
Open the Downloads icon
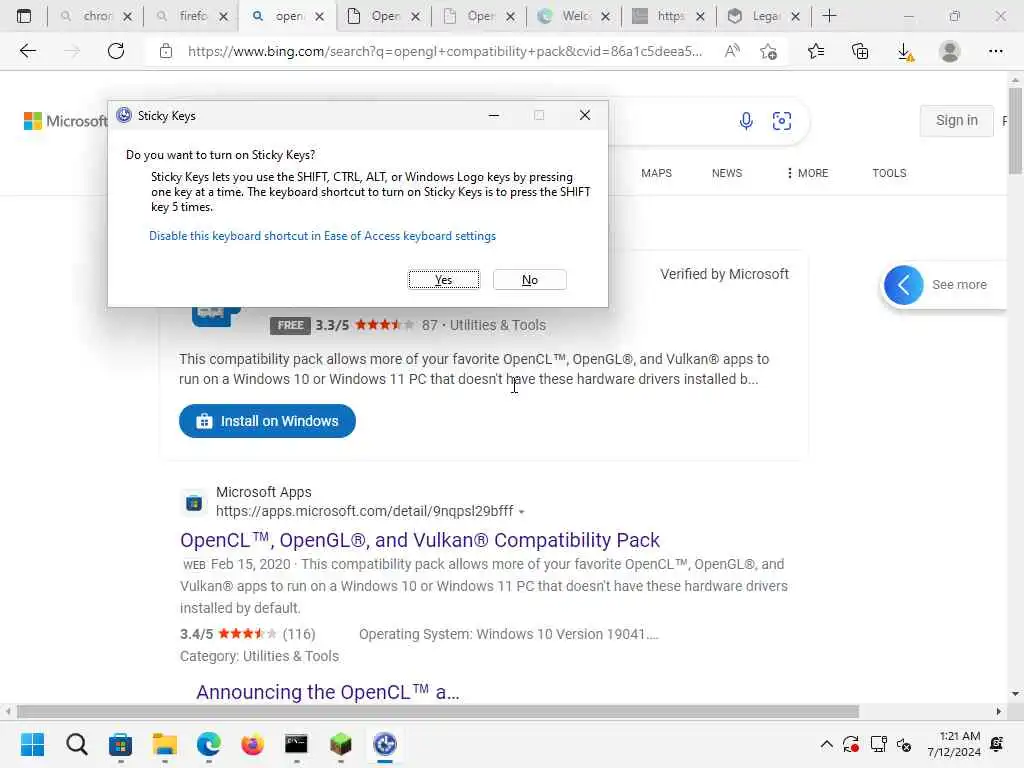point(905,52)
